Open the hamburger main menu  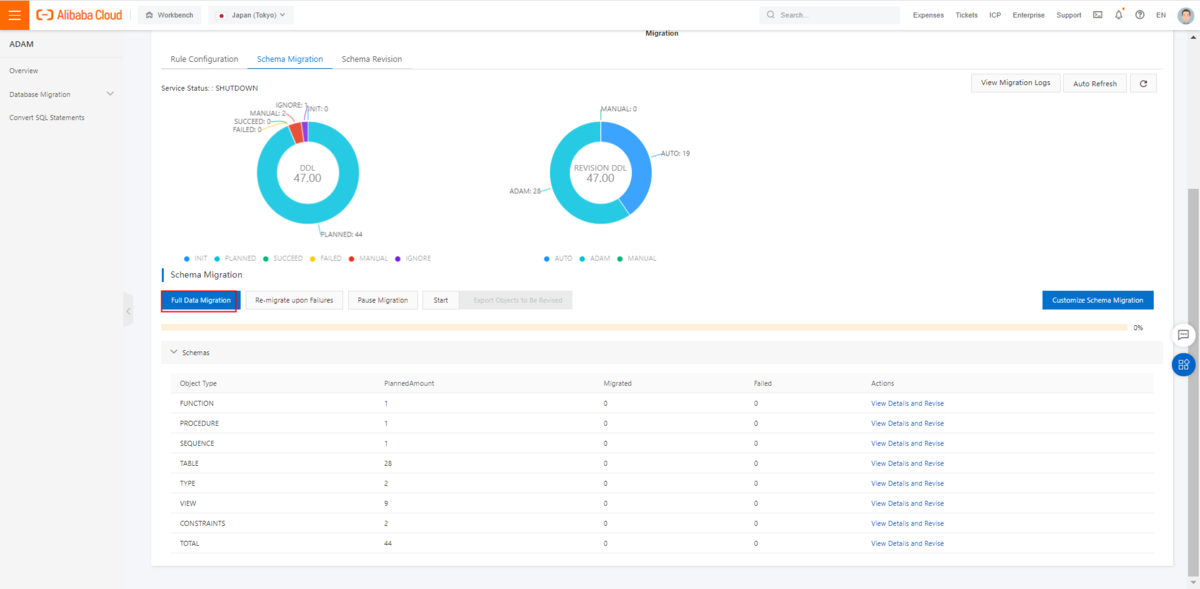point(14,15)
